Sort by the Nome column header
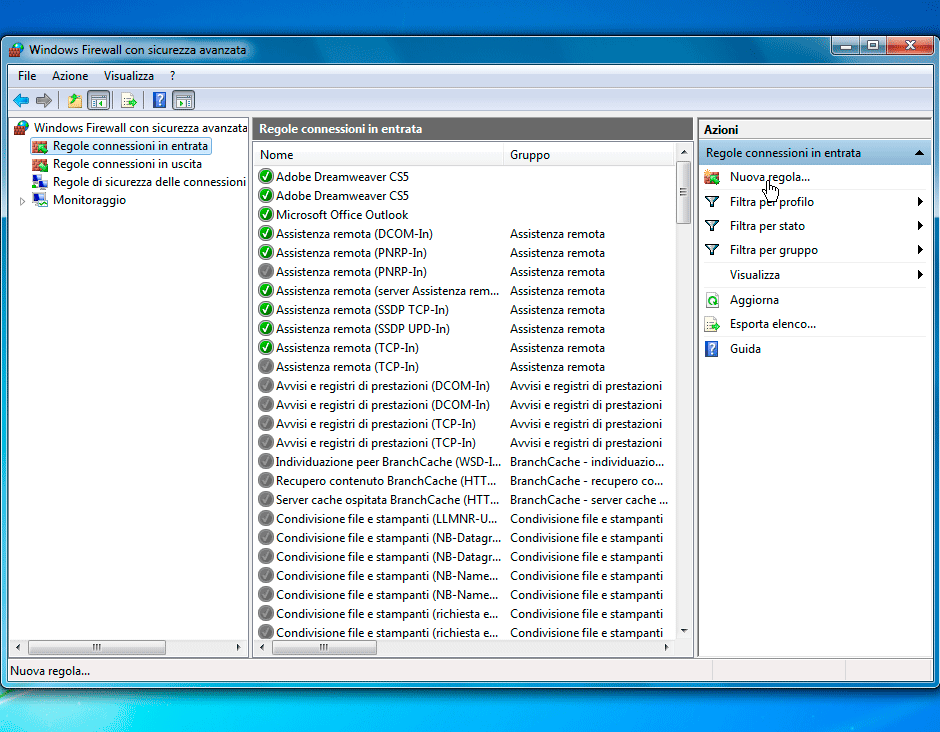940x732 pixels. [379, 155]
